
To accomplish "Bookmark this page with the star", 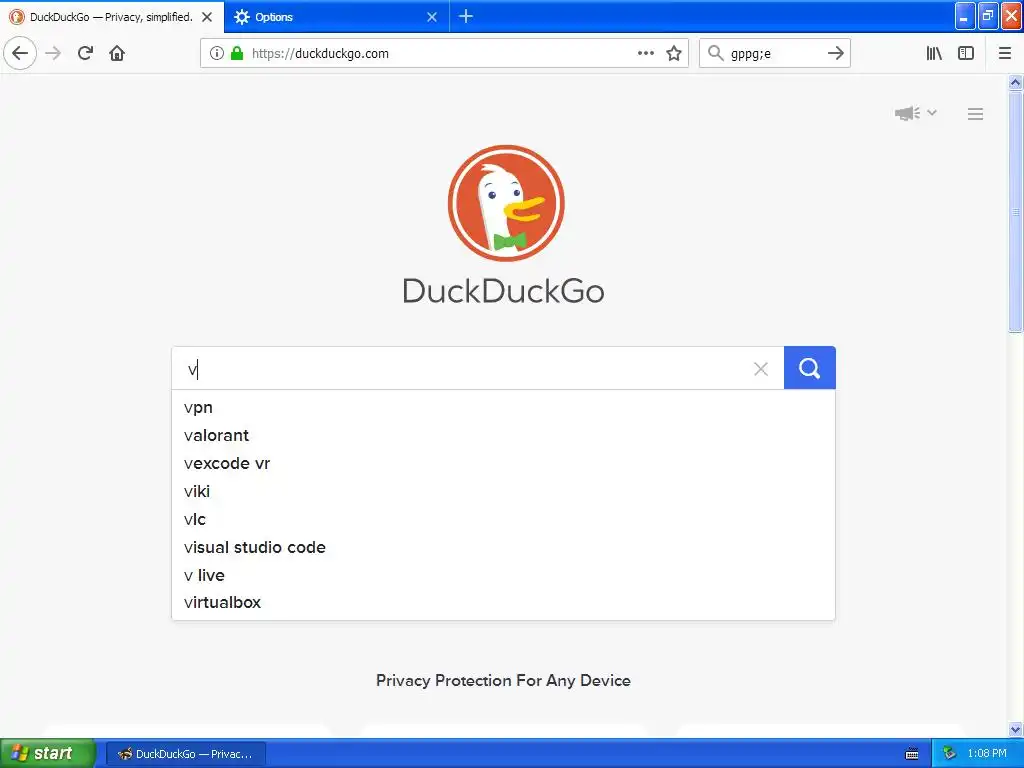I will 674,53.
